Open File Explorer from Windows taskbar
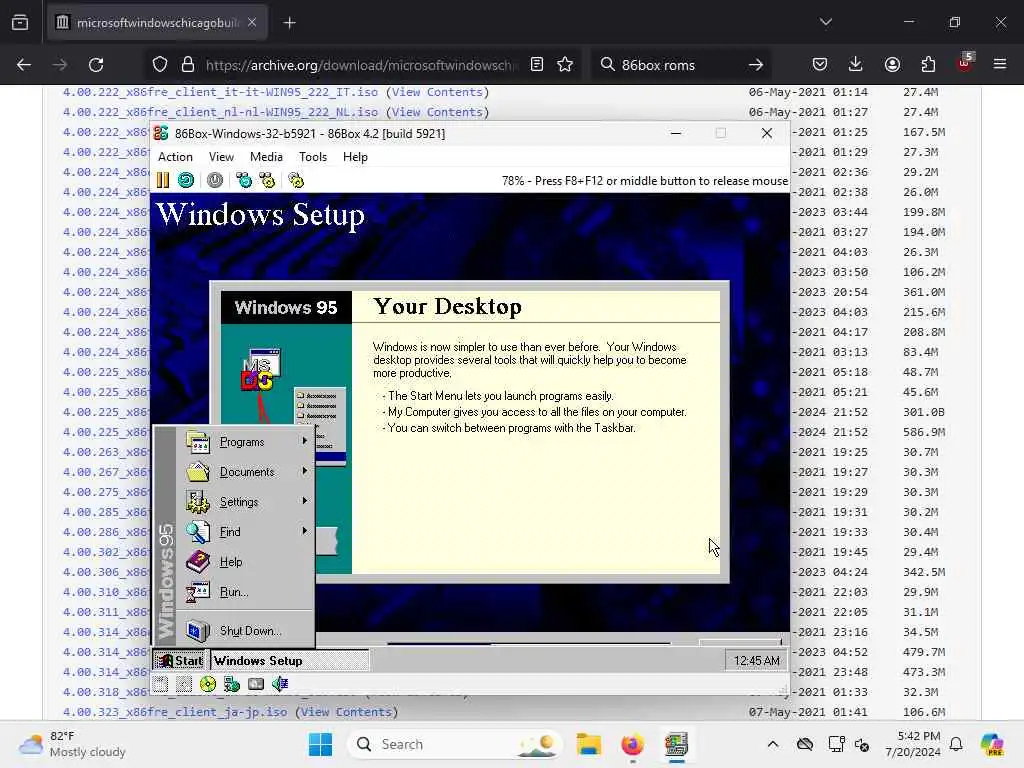The width and height of the screenshot is (1024, 768). (588, 744)
